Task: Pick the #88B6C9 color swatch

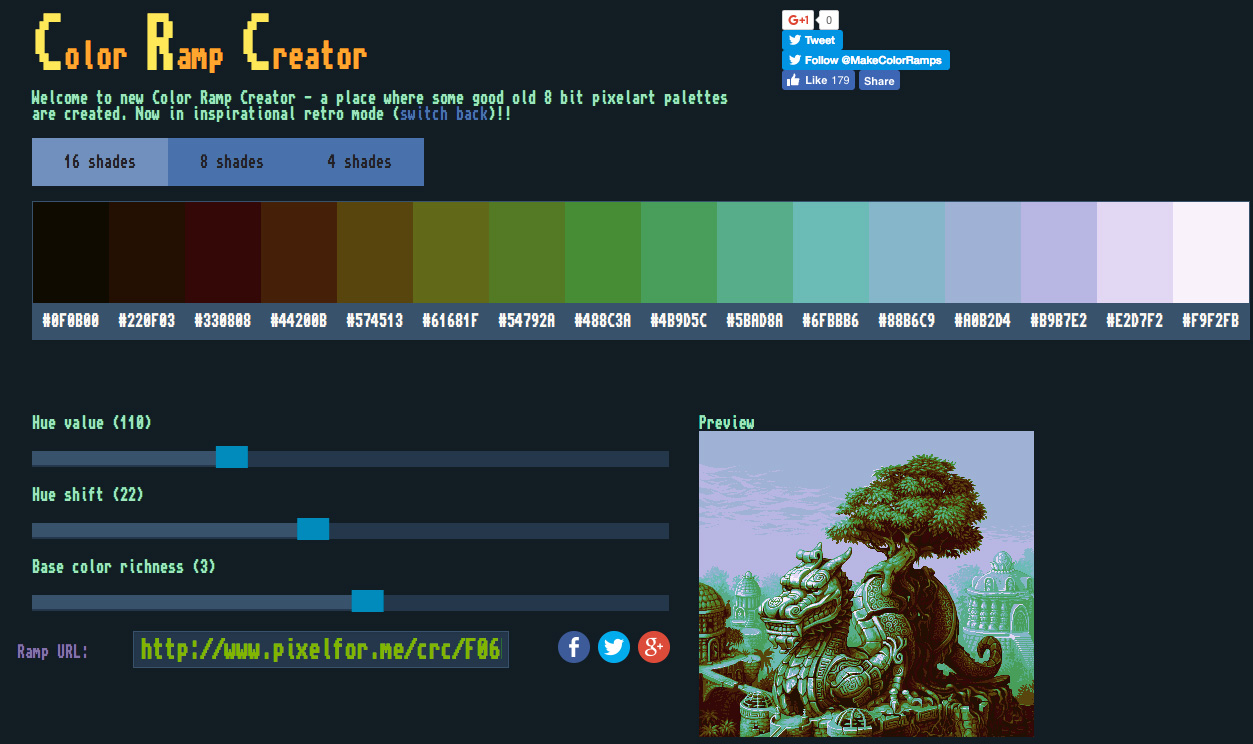Action: 907,252
